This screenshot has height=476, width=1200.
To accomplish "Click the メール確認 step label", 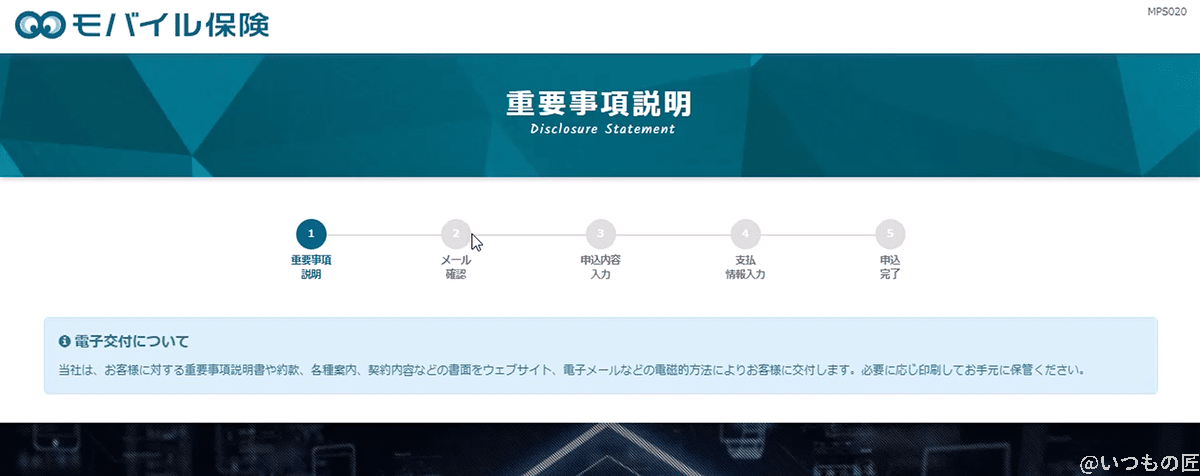I will click(455, 267).
